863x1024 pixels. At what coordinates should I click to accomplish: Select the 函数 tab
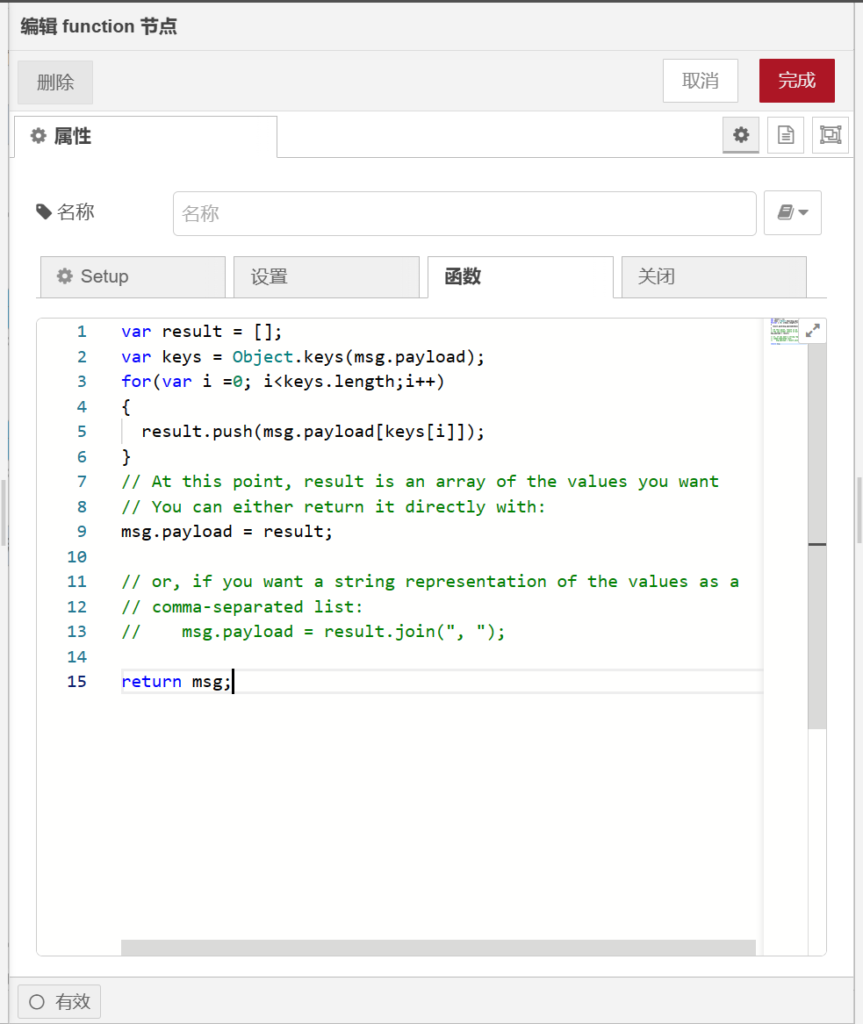click(x=520, y=277)
